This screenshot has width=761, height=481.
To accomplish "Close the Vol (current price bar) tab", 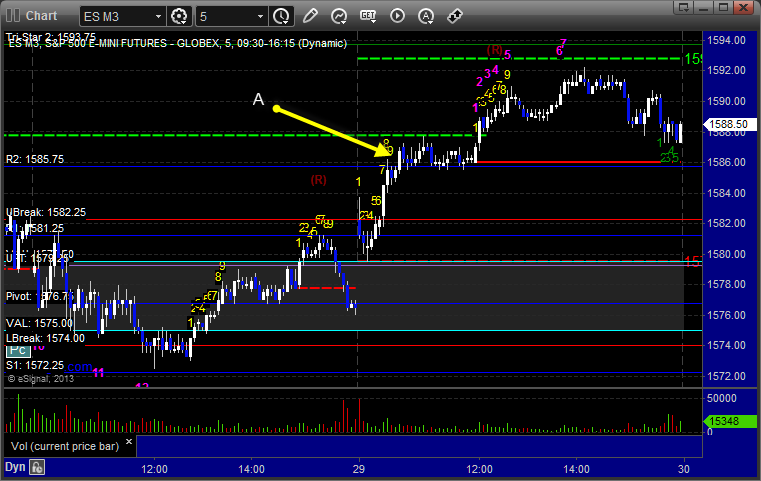I will (x=129, y=442).
